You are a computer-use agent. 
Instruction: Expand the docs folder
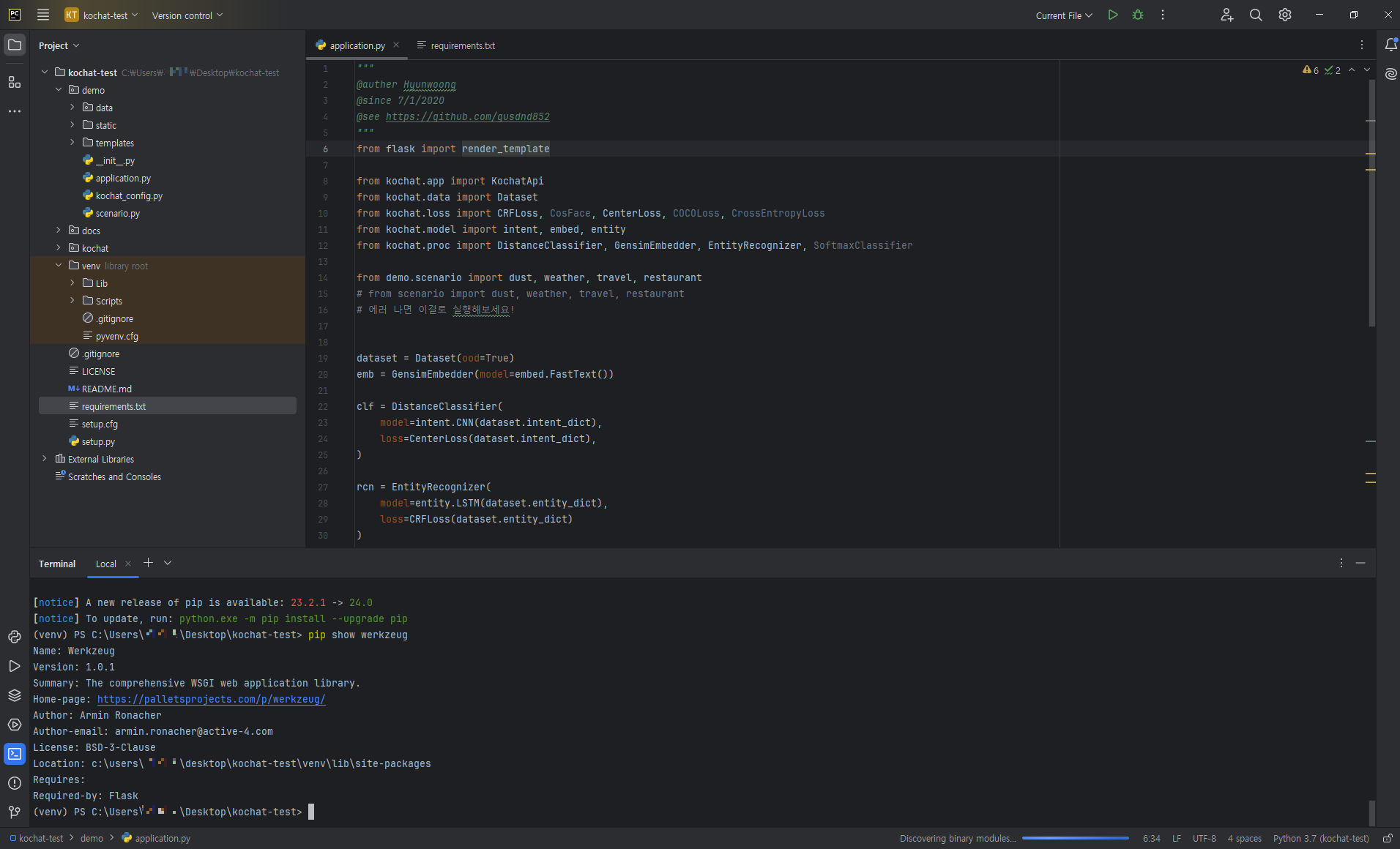click(x=59, y=231)
